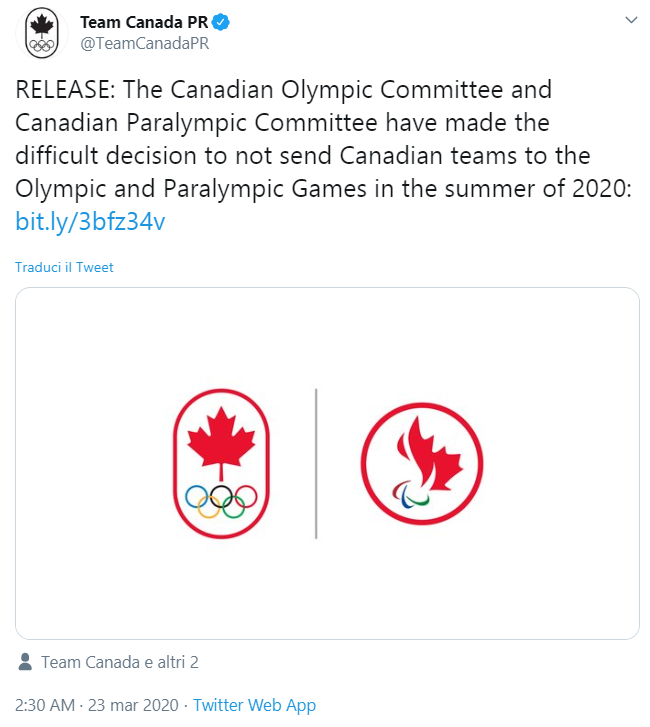650x727 pixels.
Task: Click the "23 mar 2020" date text
Action: point(132,705)
